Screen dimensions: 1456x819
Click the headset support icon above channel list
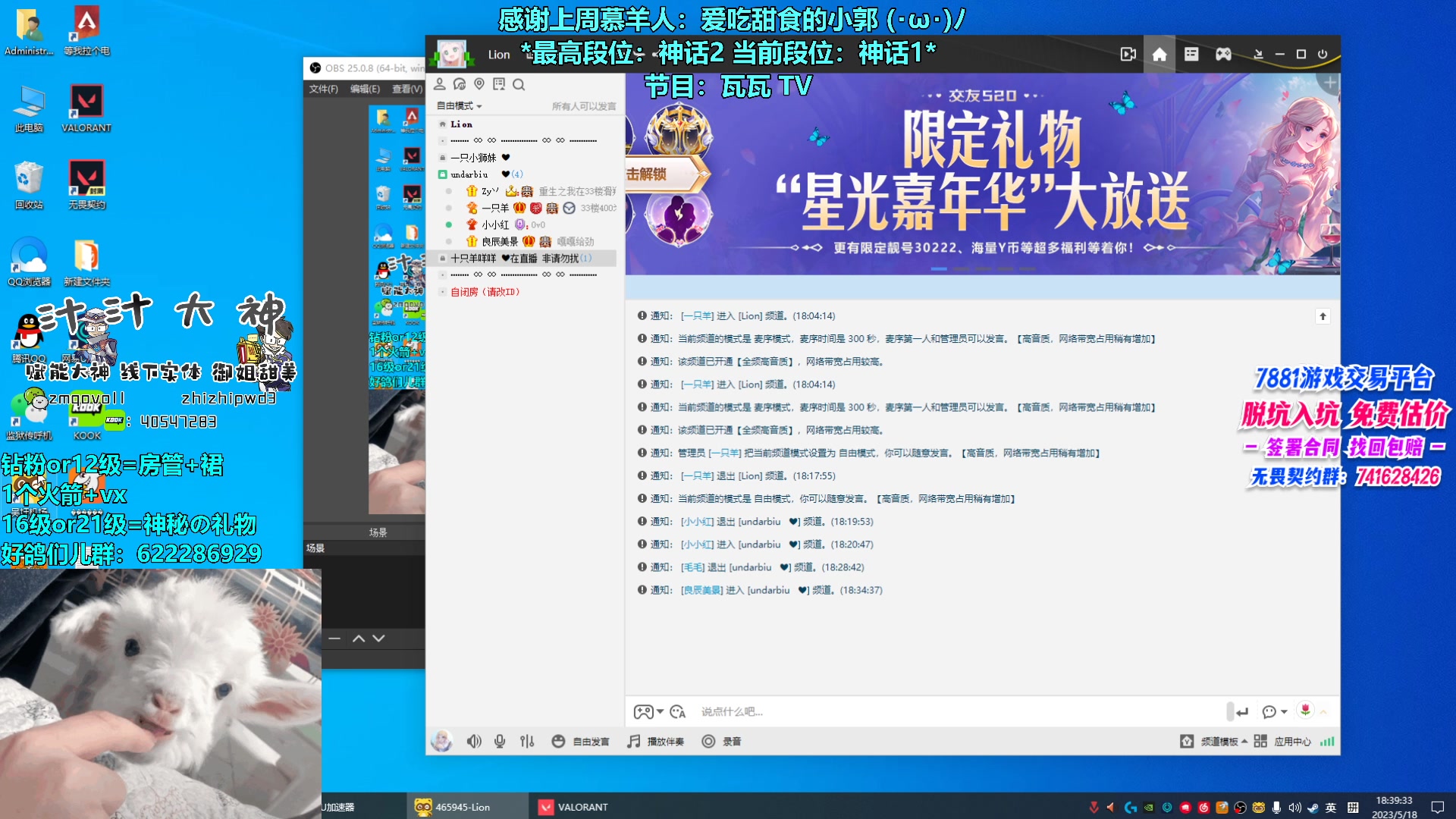tap(460, 84)
